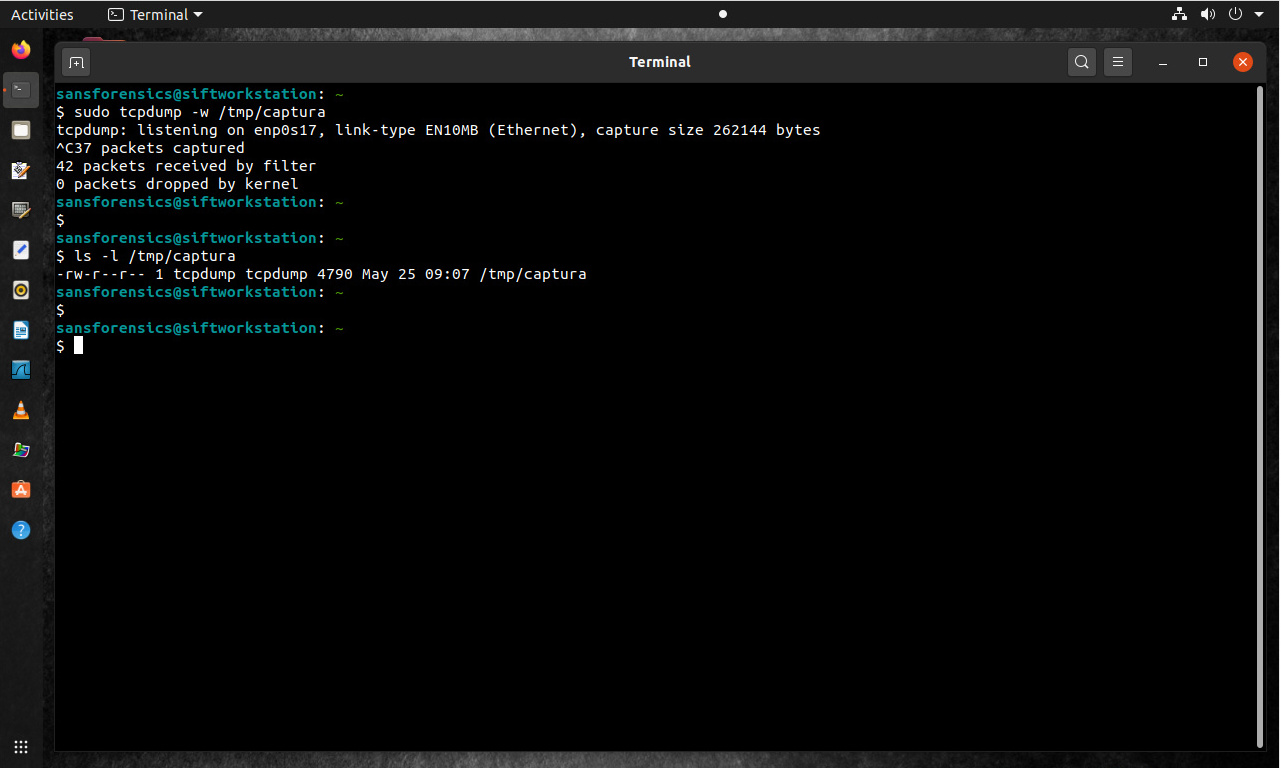Screen dimensions: 1281x768
Task: Show all applications grid
Action: 21,747
